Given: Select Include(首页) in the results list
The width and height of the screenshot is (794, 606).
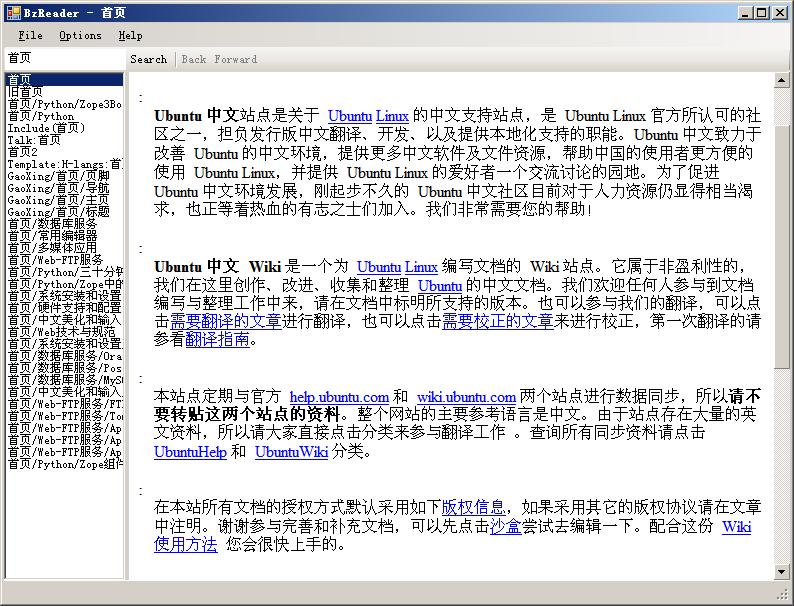Looking at the screenshot, I should pyautogui.click(x=64, y=128).
